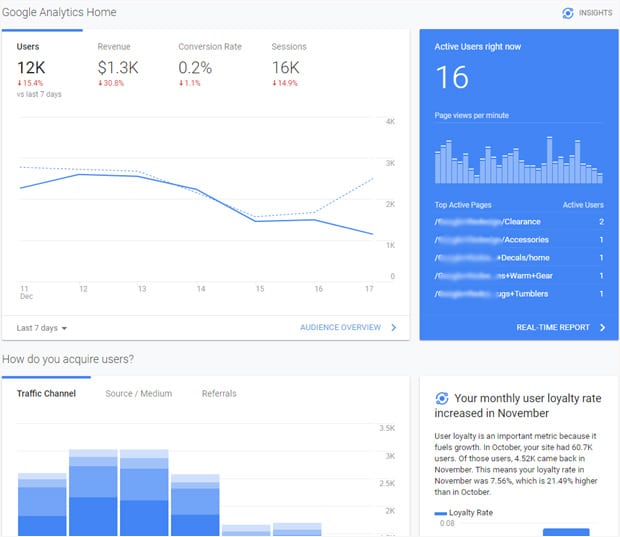Click the 30.8% decrease indicator under Revenue
Viewport: 620px width, 537px height.
point(111,83)
